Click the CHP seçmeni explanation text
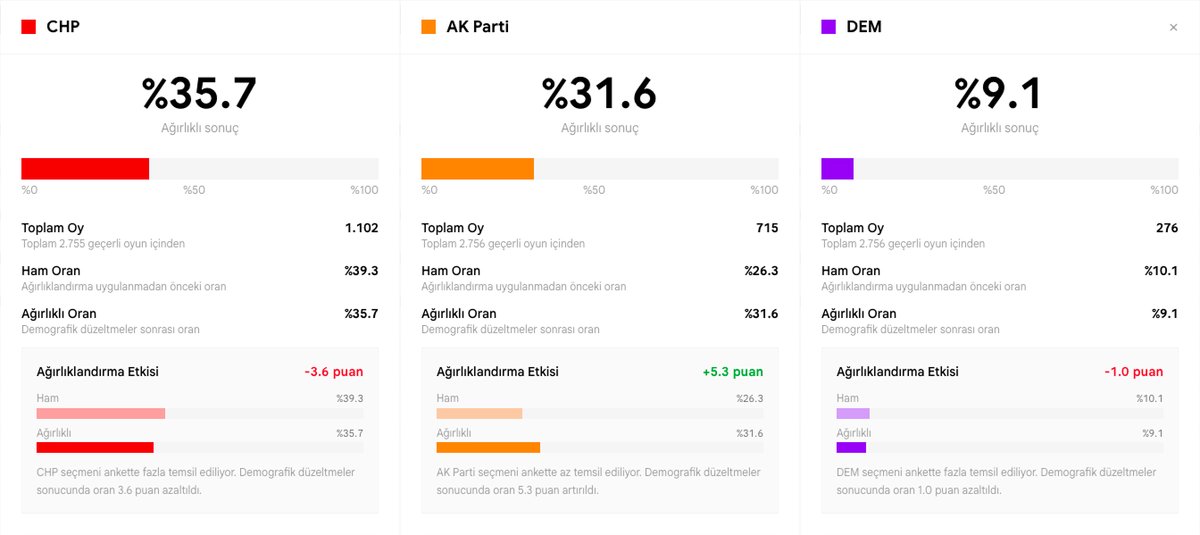The image size is (1200, 535). [x=196, y=481]
